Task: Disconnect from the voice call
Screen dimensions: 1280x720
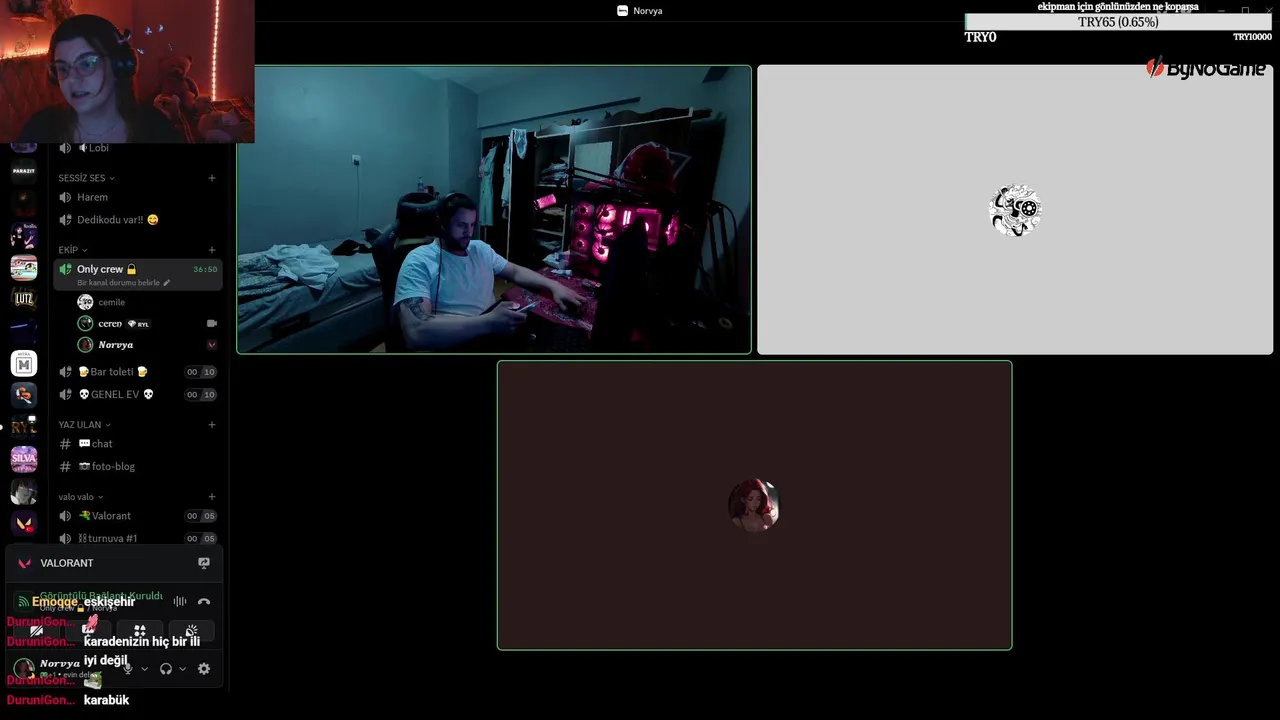Action: click(204, 601)
